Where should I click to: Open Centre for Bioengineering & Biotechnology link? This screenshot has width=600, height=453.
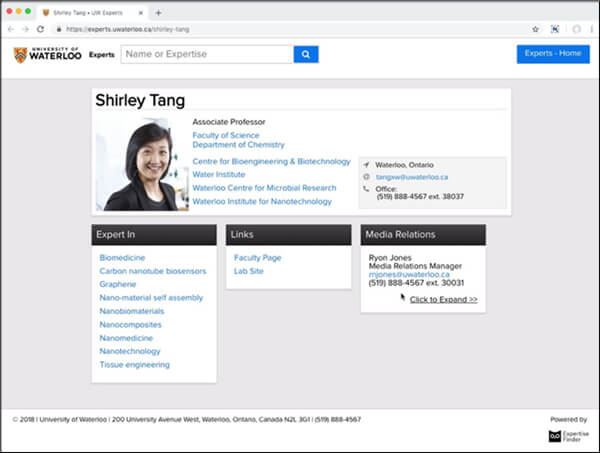point(271,161)
